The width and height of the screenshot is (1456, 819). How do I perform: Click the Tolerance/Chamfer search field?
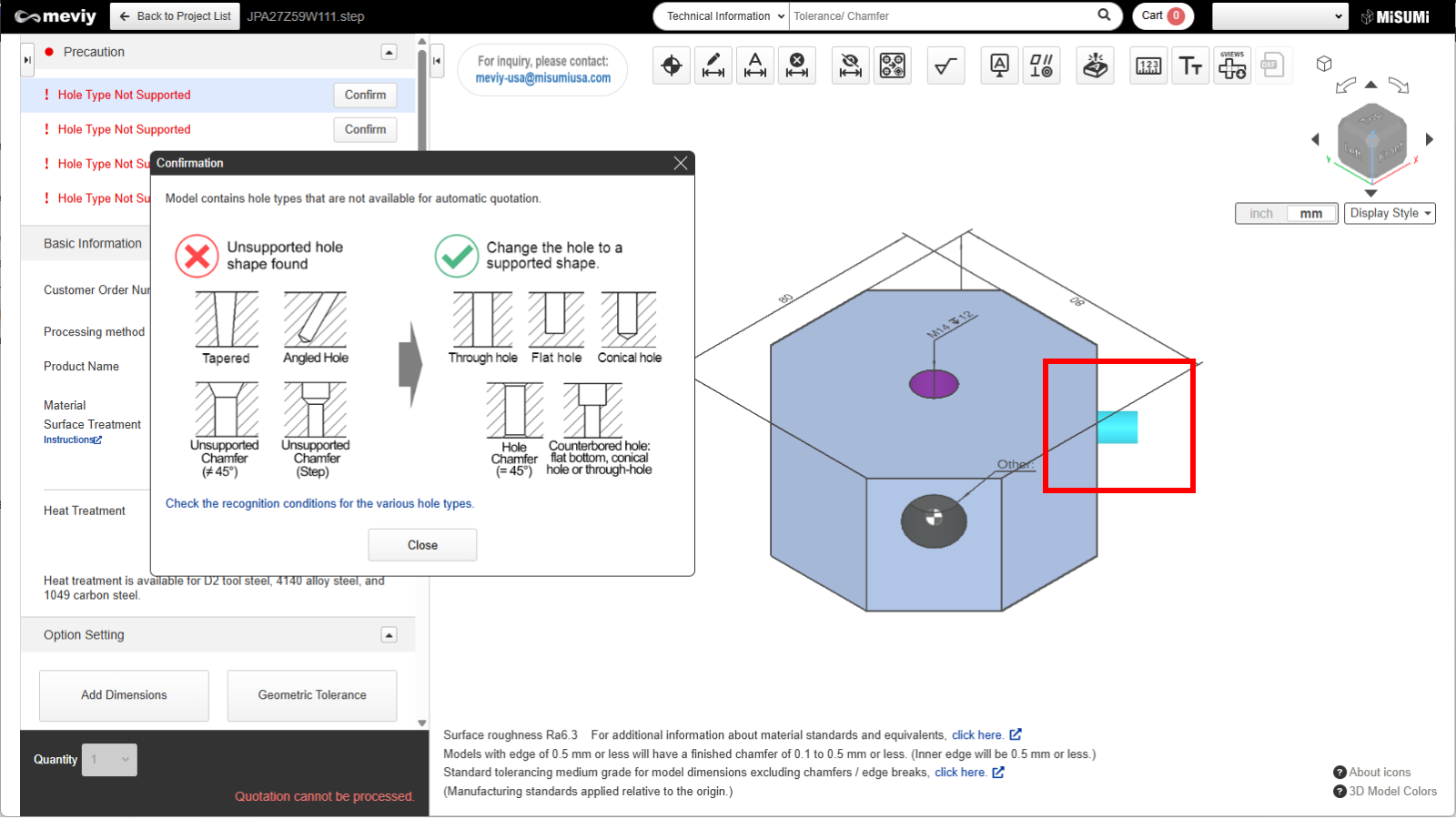click(x=942, y=16)
